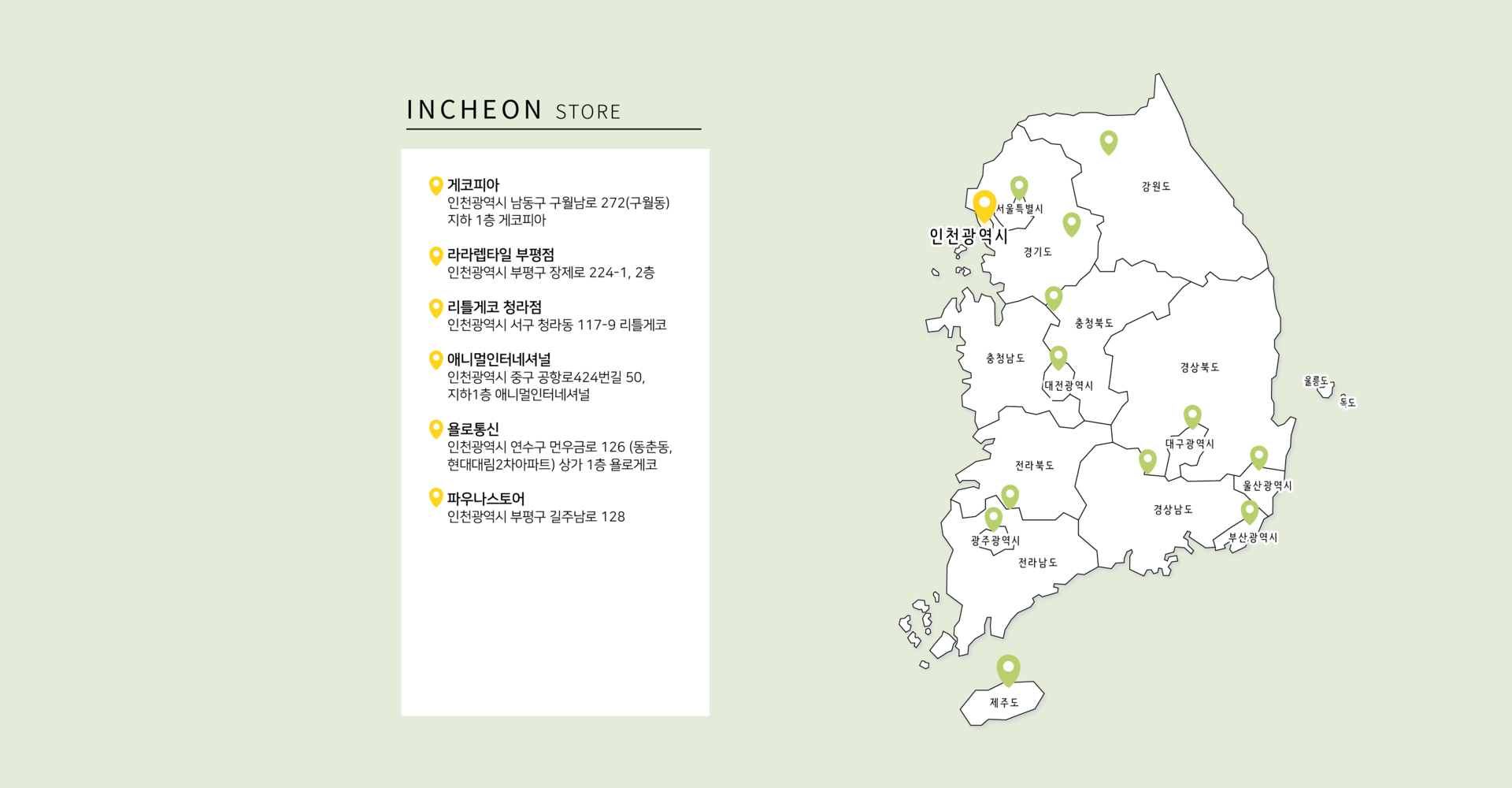Viewport: 1512px width, 788px height.
Task: Click the 경기도 map label
Action: pos(1038,252)
